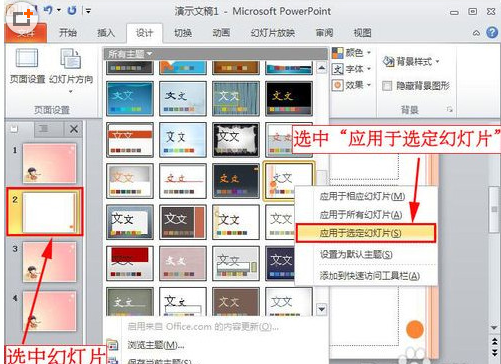Switch to the outline tab in slide pane
This screenshot has width=501, height=364.
click(44, 129)
